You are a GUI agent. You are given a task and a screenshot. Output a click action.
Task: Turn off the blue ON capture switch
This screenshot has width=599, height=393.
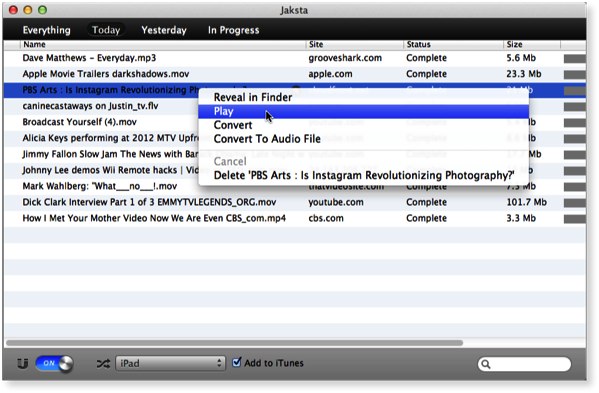pos(54,363)
